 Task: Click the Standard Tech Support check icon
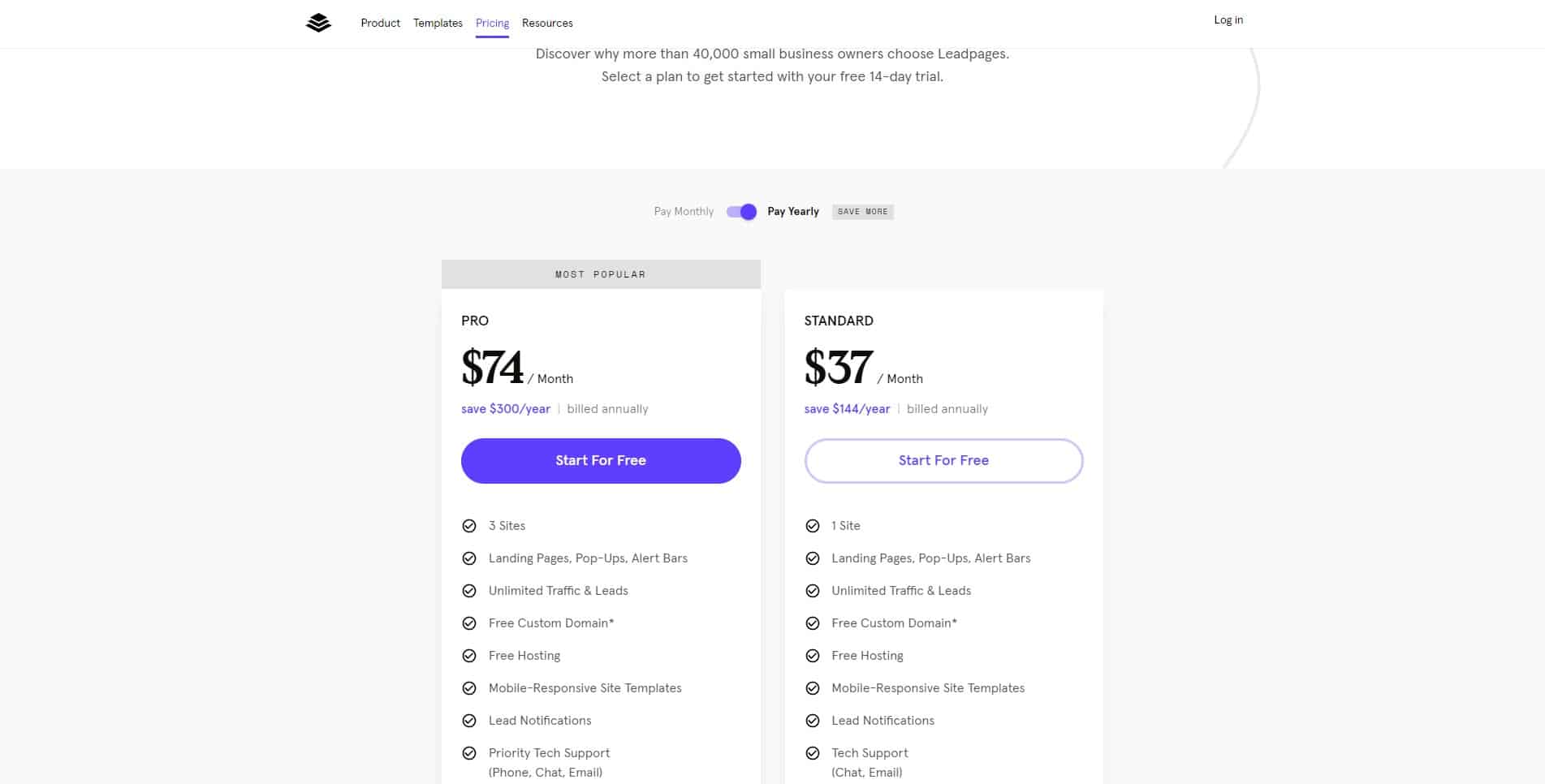[813, 753]
